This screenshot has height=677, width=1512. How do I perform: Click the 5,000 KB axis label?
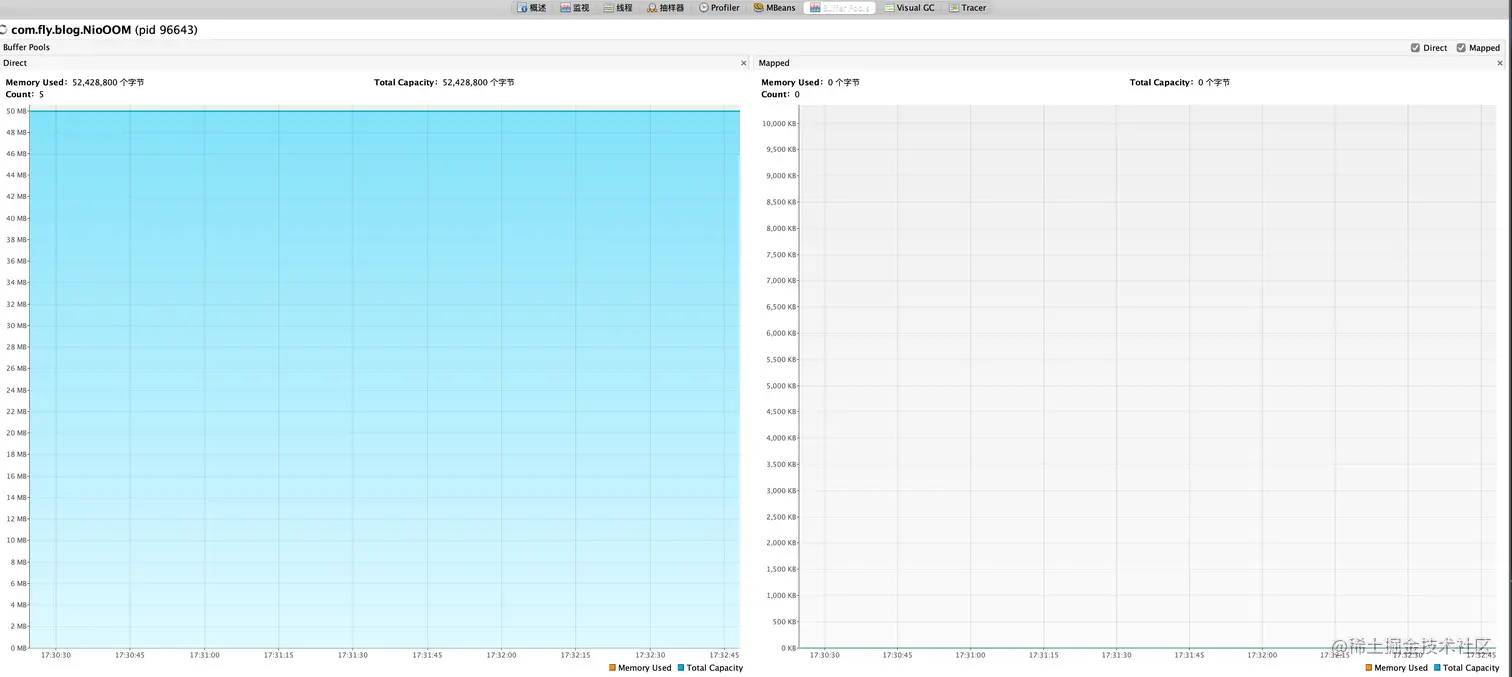(x=781, y=386)
